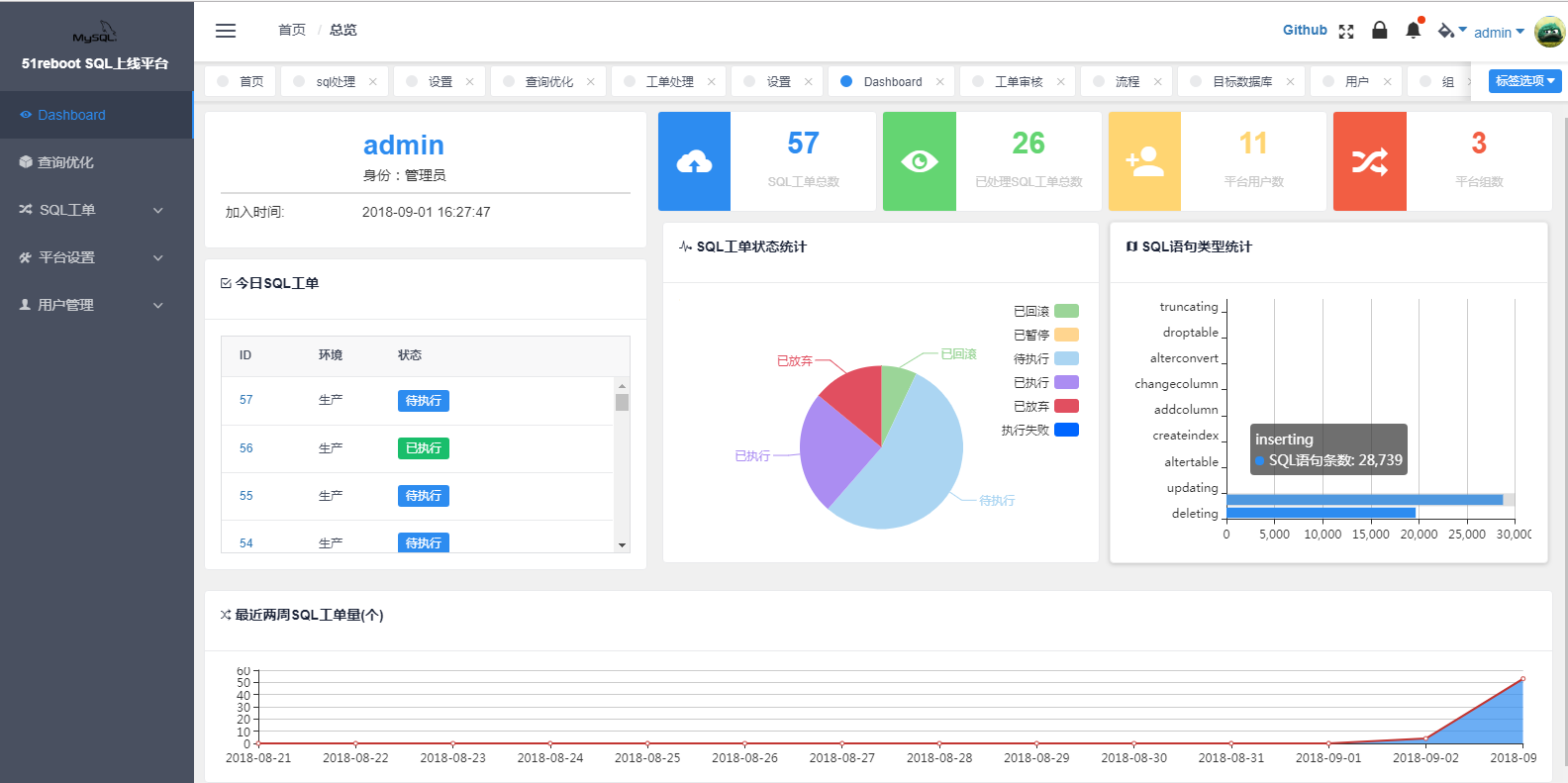Image resolution: width=1568 pixels, height=783 pixels.
Task: Open the Github link
Action: click(1305, 31)
